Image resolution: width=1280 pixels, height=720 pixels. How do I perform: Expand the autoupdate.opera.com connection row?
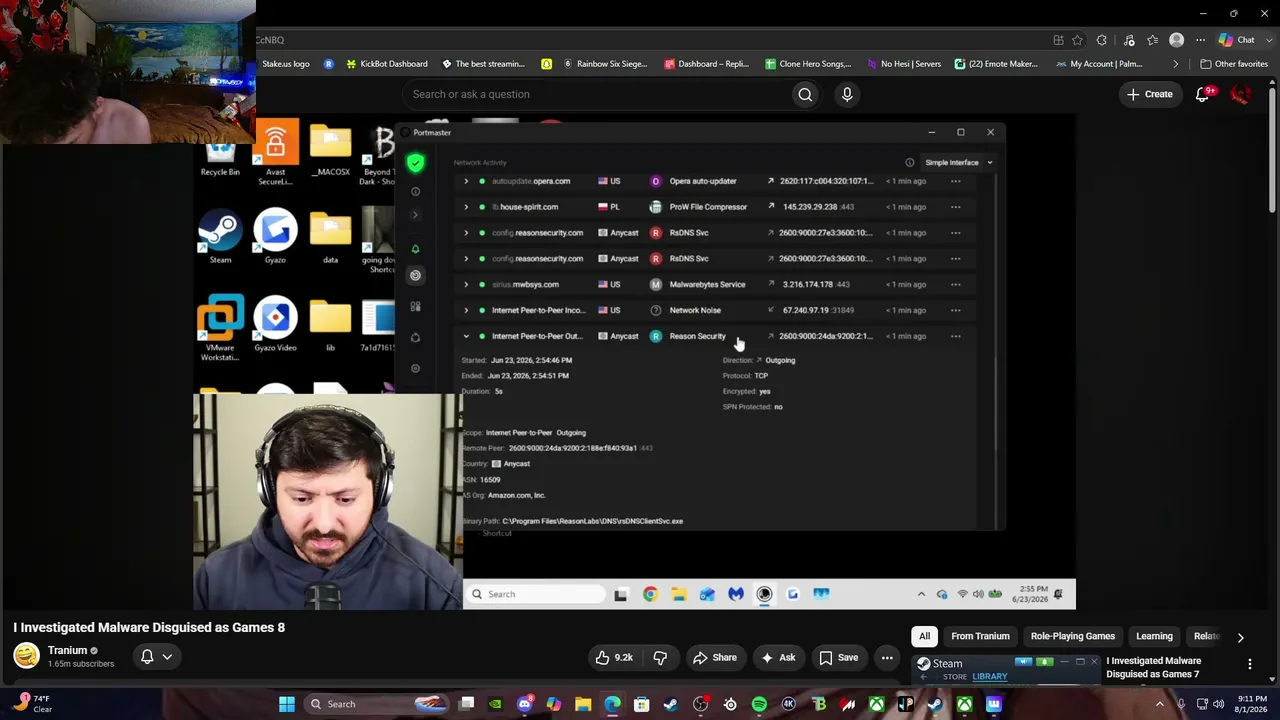466,181
